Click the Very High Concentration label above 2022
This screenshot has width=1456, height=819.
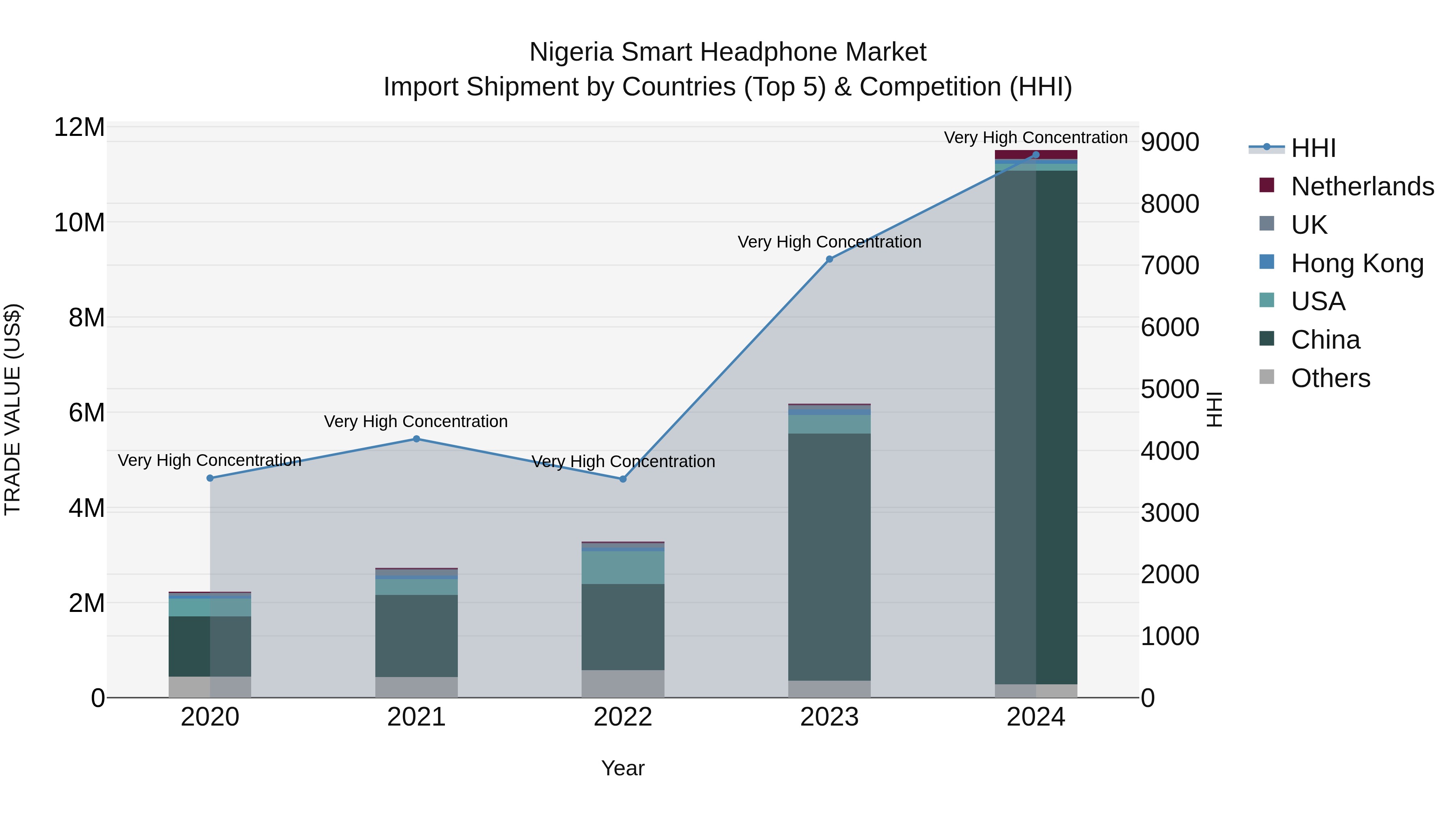pos(623,462)
